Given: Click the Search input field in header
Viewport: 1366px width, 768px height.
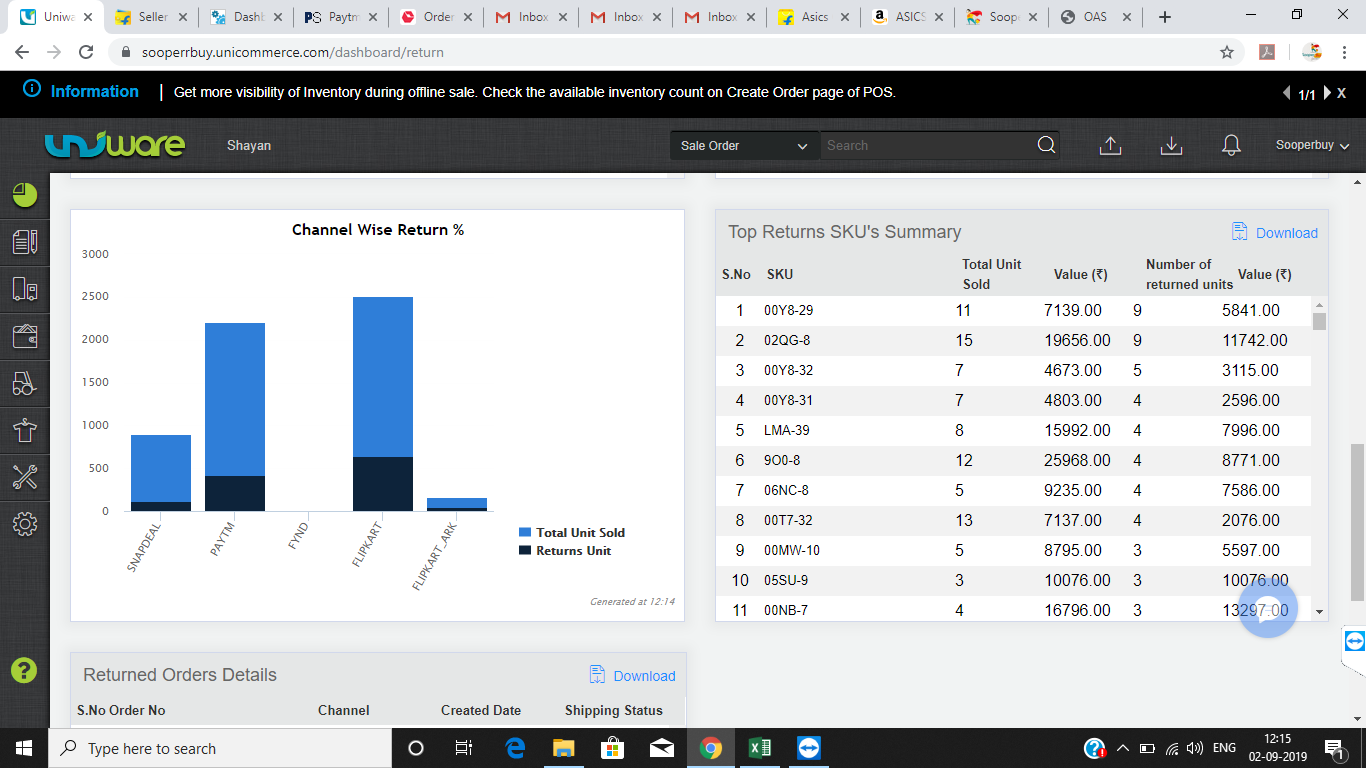Looking at the screenshot, I should pos(925,146).
